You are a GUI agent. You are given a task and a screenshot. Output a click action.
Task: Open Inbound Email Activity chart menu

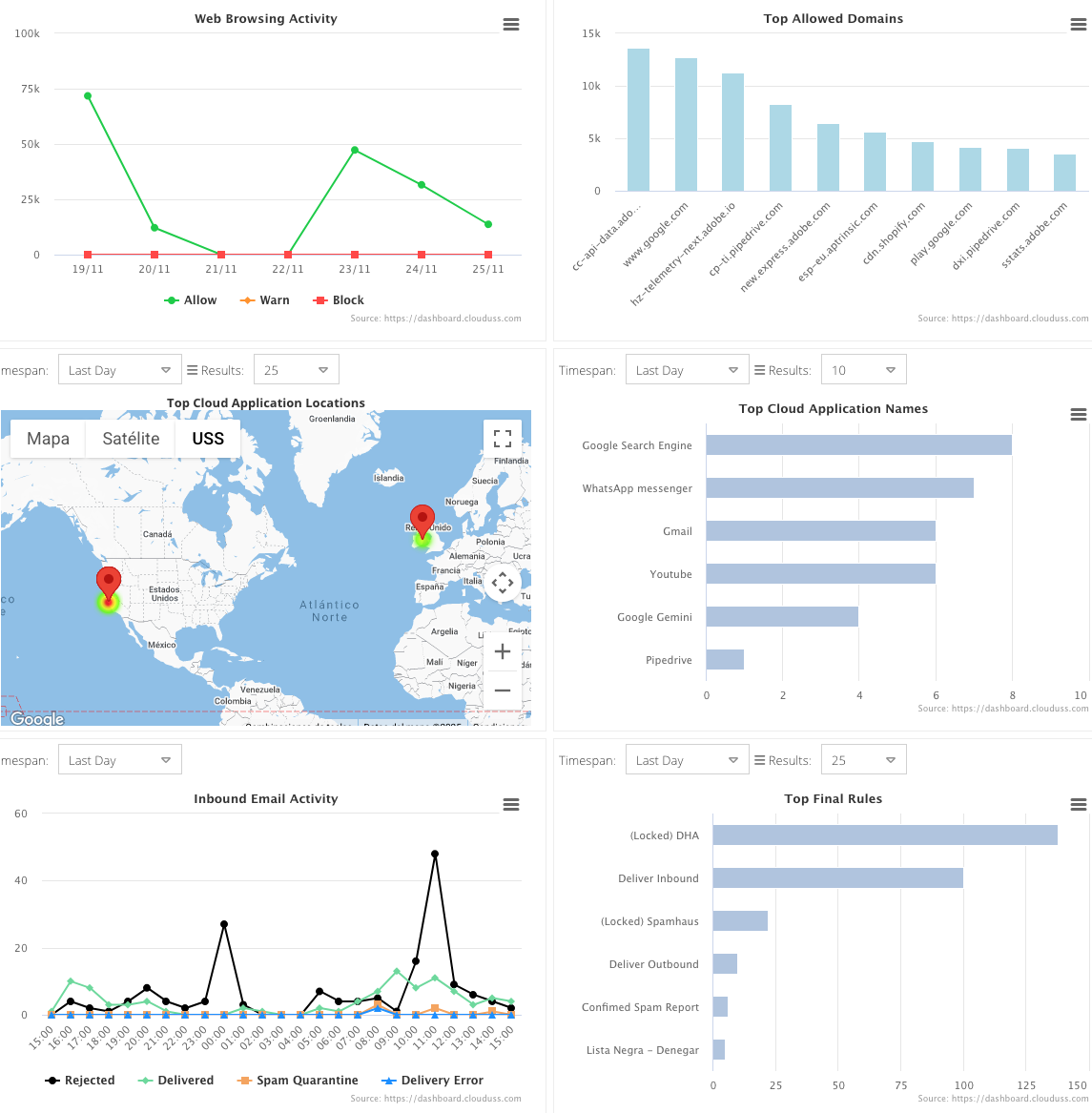pyautogui.click(x=511, y=804)
